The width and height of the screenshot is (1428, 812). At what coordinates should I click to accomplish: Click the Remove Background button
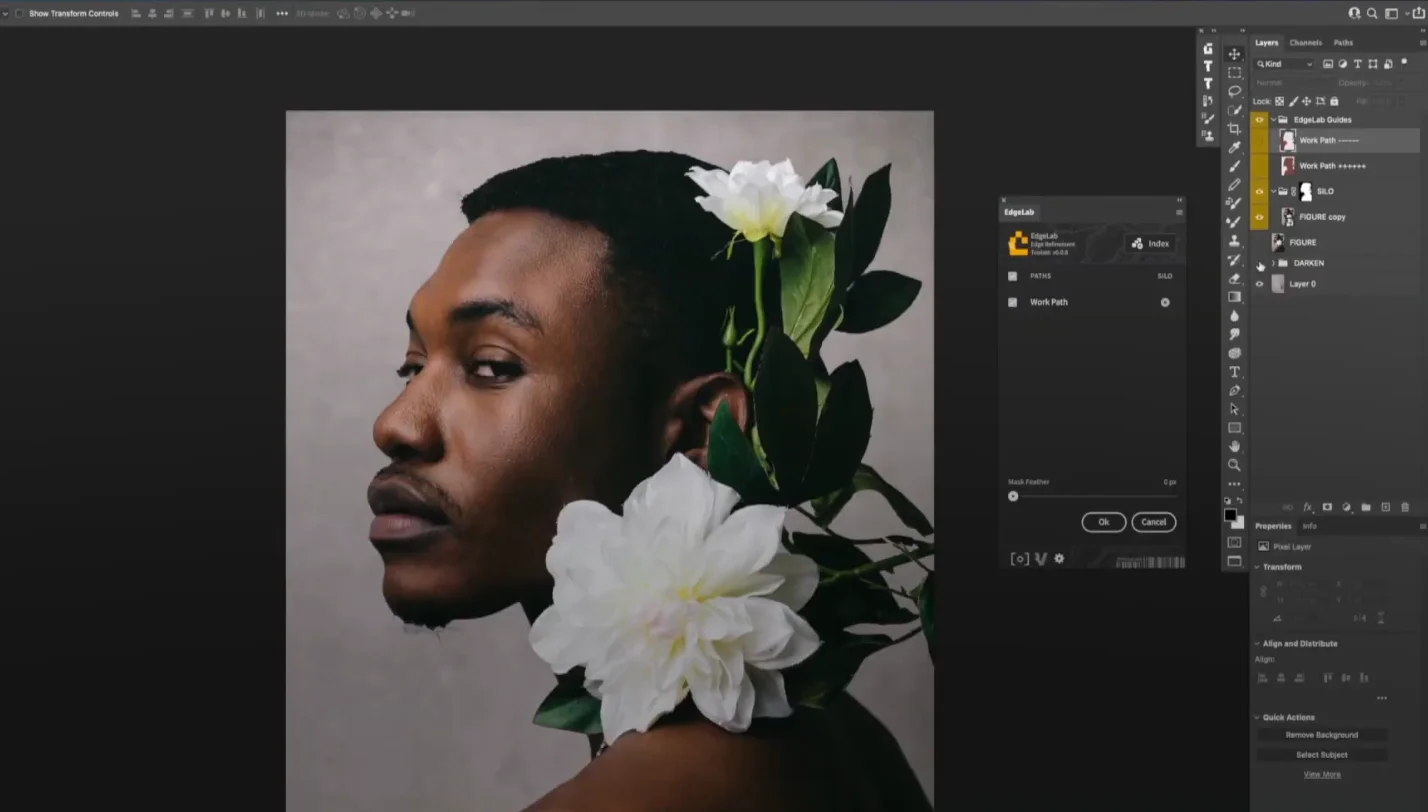1321,735
